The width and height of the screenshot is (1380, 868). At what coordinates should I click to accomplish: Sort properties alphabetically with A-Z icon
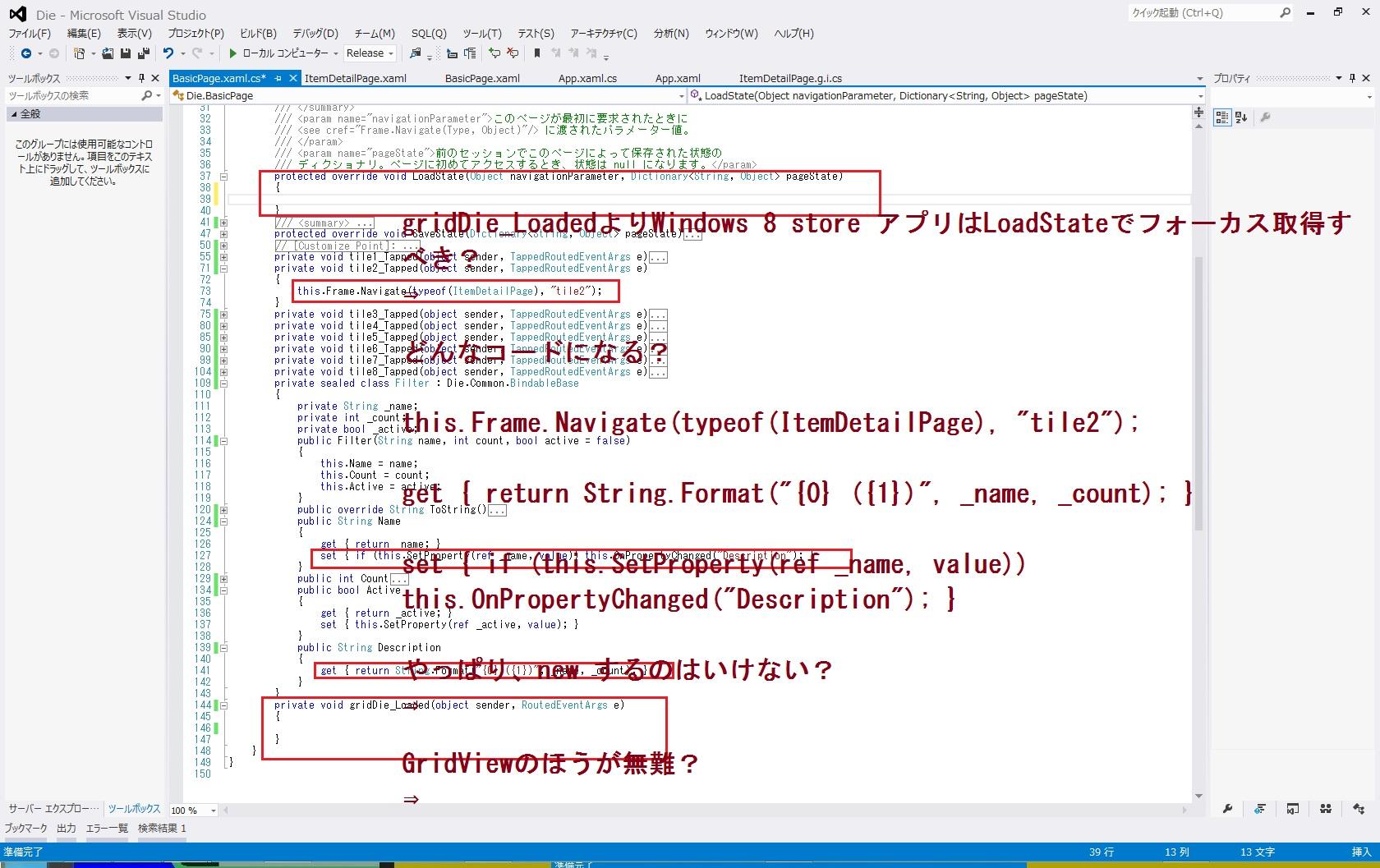(1241, 117)
